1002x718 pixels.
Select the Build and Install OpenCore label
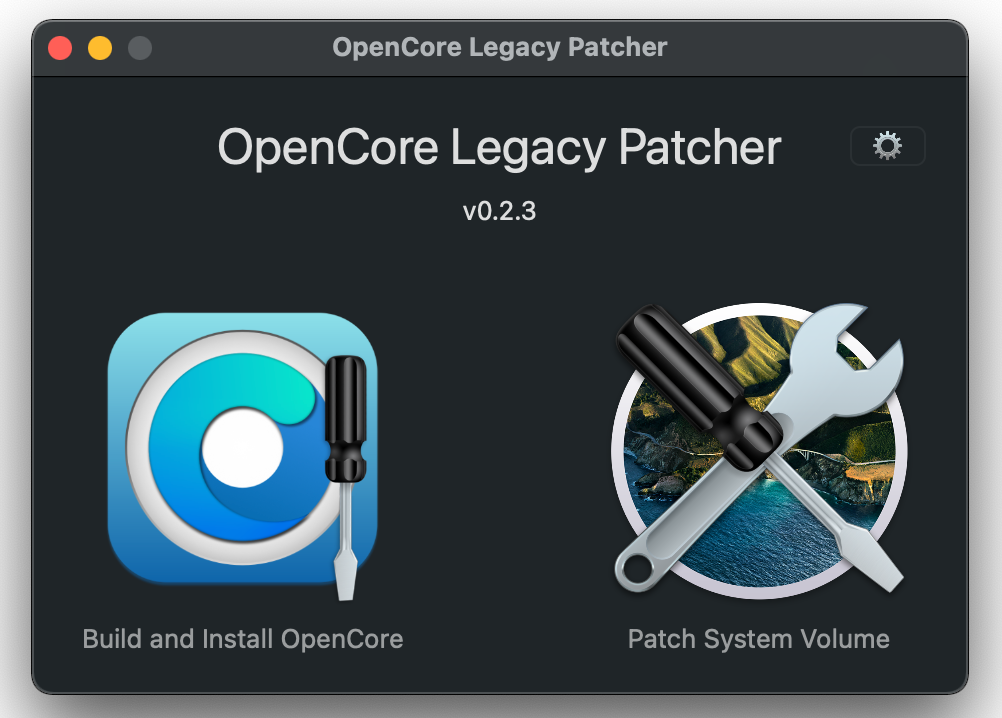(243, 639)
